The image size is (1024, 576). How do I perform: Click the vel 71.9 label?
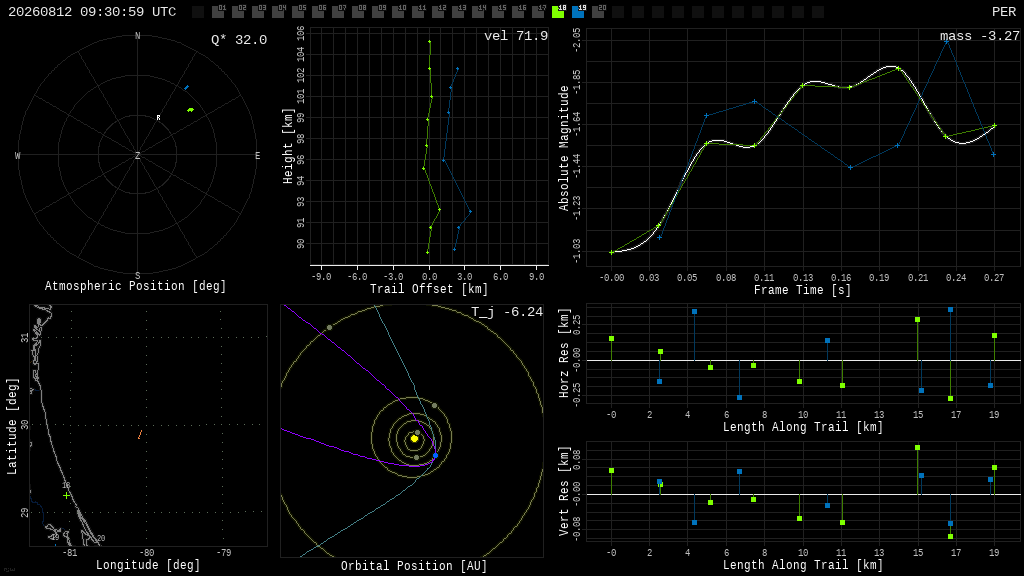516,36
